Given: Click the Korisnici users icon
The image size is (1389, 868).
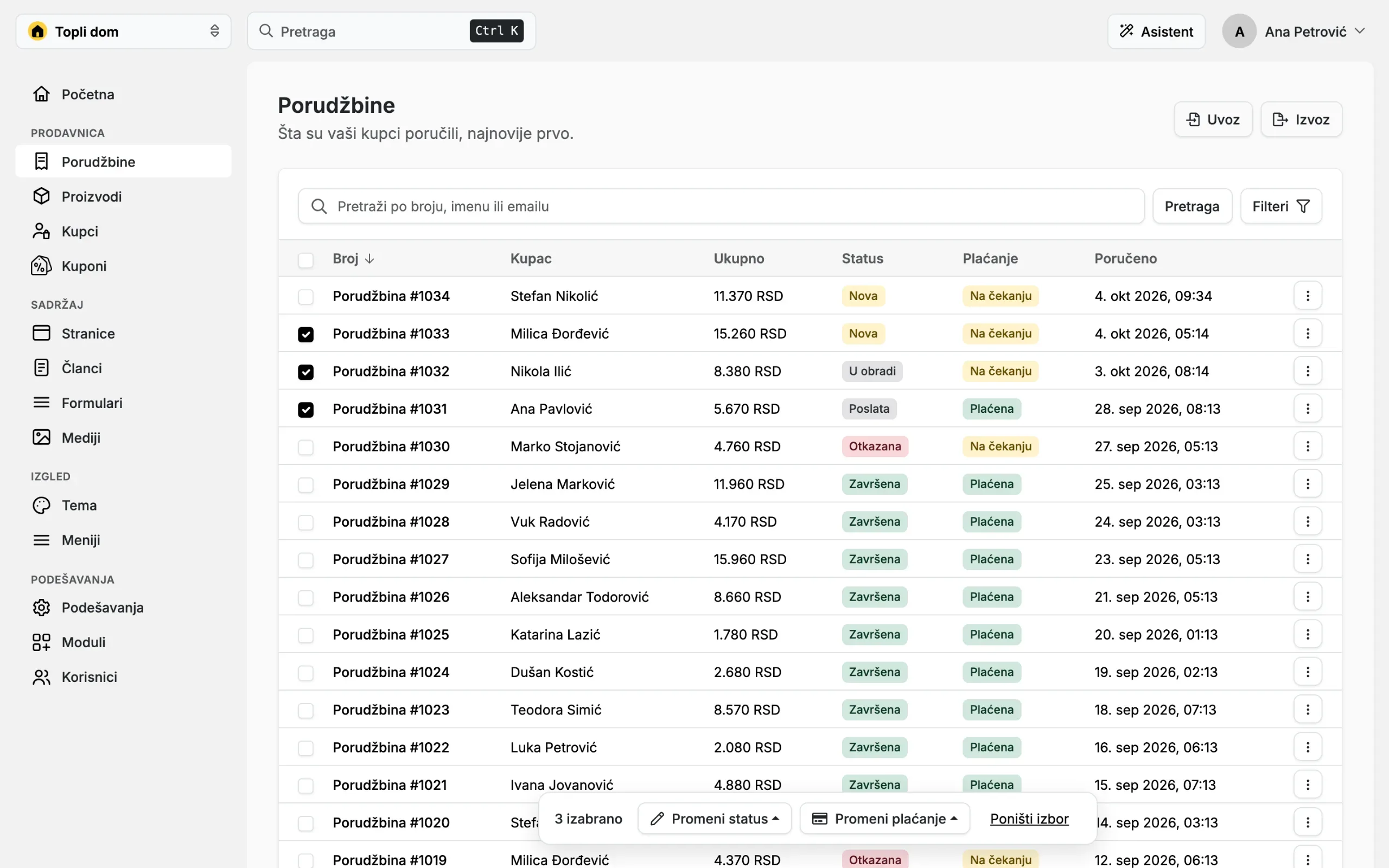Looking at the screenshot, I should pos(41,677).
